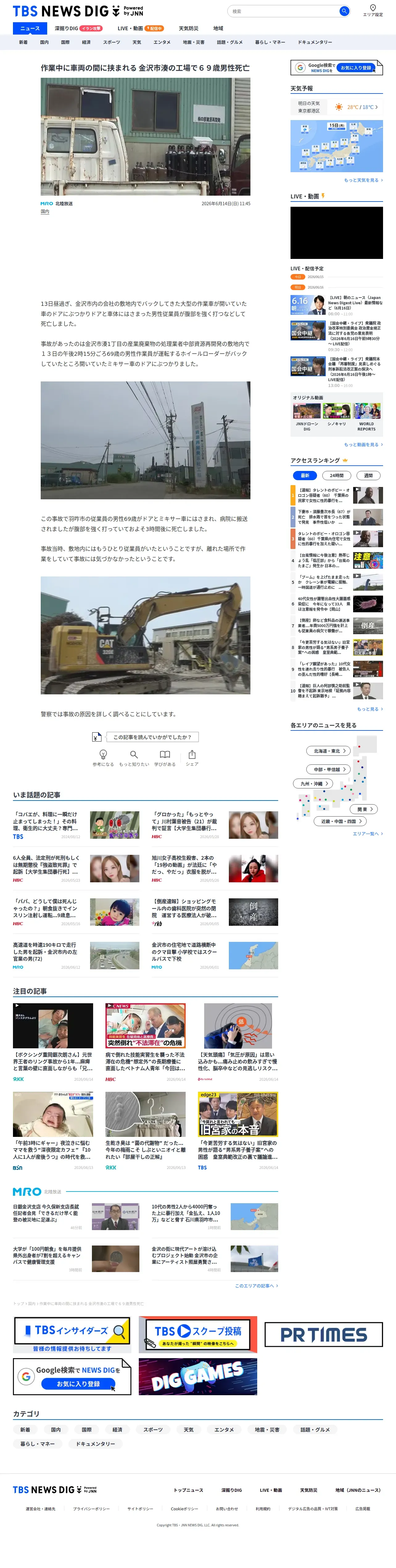The image size is (396, 1568).
Task: Expand the 近畿・中国・四国 area button
Action: (x=341, y=821)
